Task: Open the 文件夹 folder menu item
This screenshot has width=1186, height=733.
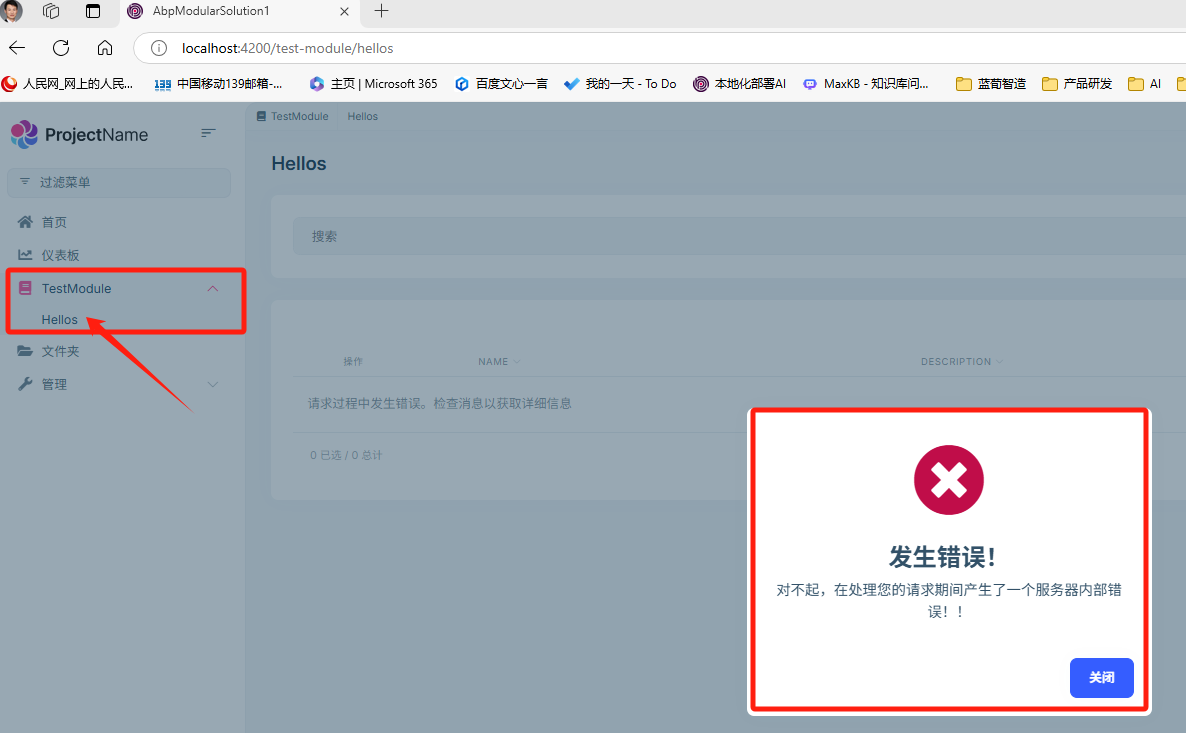Action: pos(60,351)
